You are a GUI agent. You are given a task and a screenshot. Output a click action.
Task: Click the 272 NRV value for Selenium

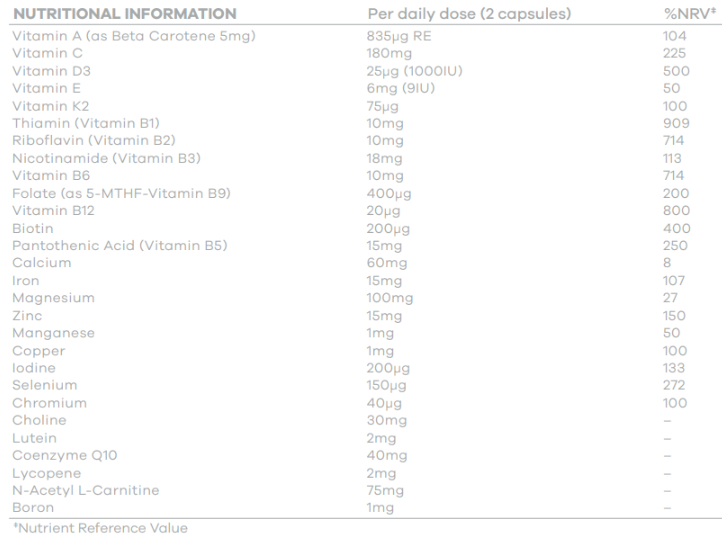(674, 385)
